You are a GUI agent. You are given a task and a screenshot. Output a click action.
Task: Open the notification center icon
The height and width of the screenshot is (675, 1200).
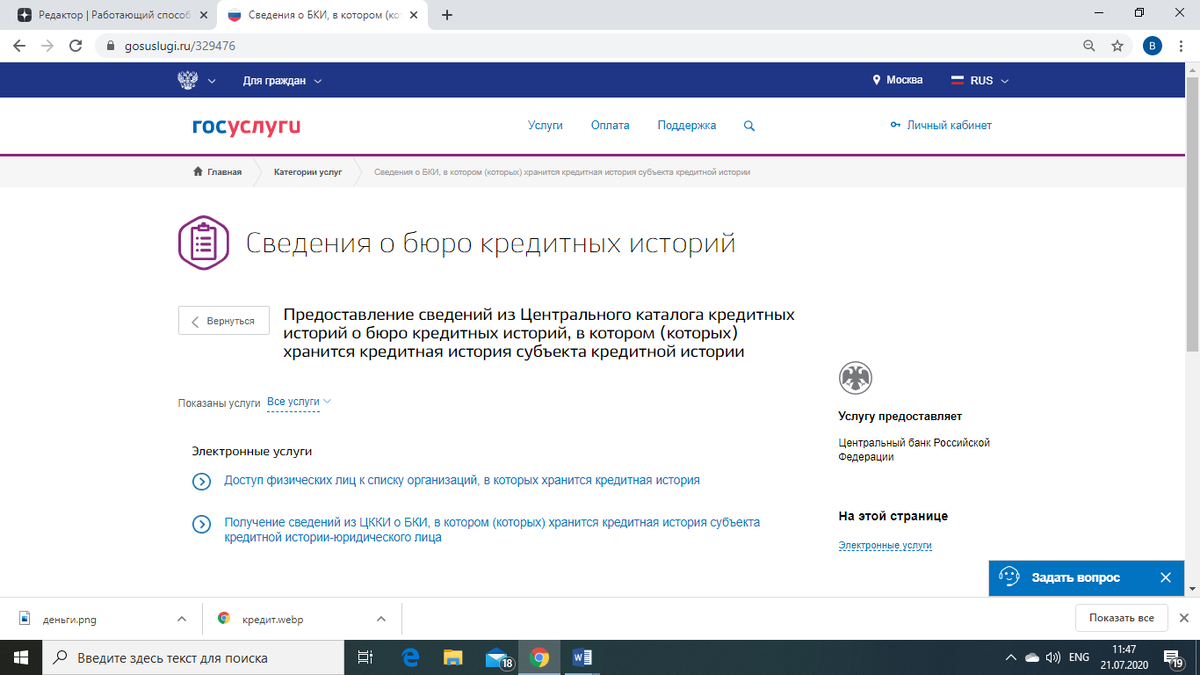coord(1175,658)
